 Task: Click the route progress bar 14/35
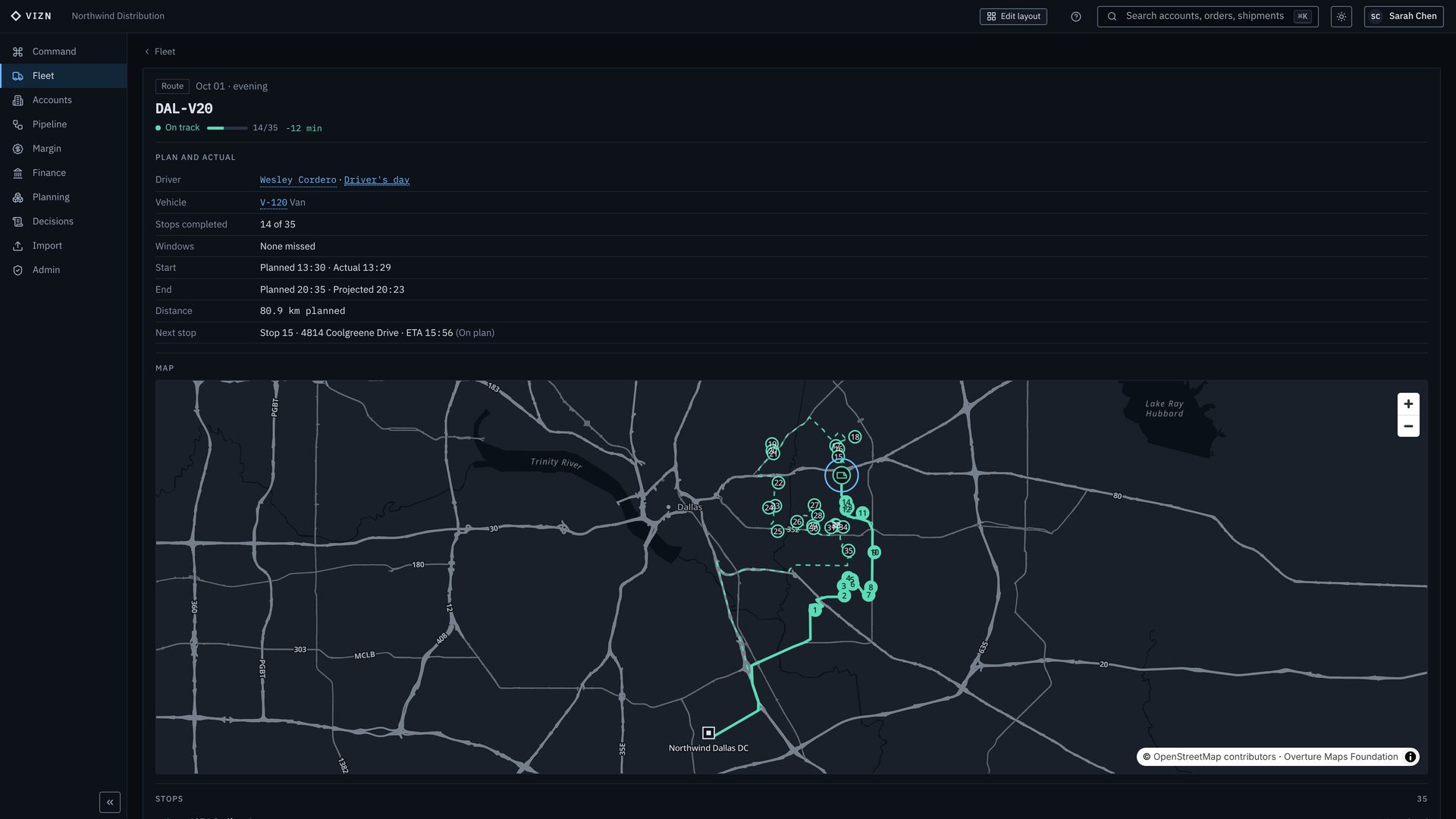[227, 128]
